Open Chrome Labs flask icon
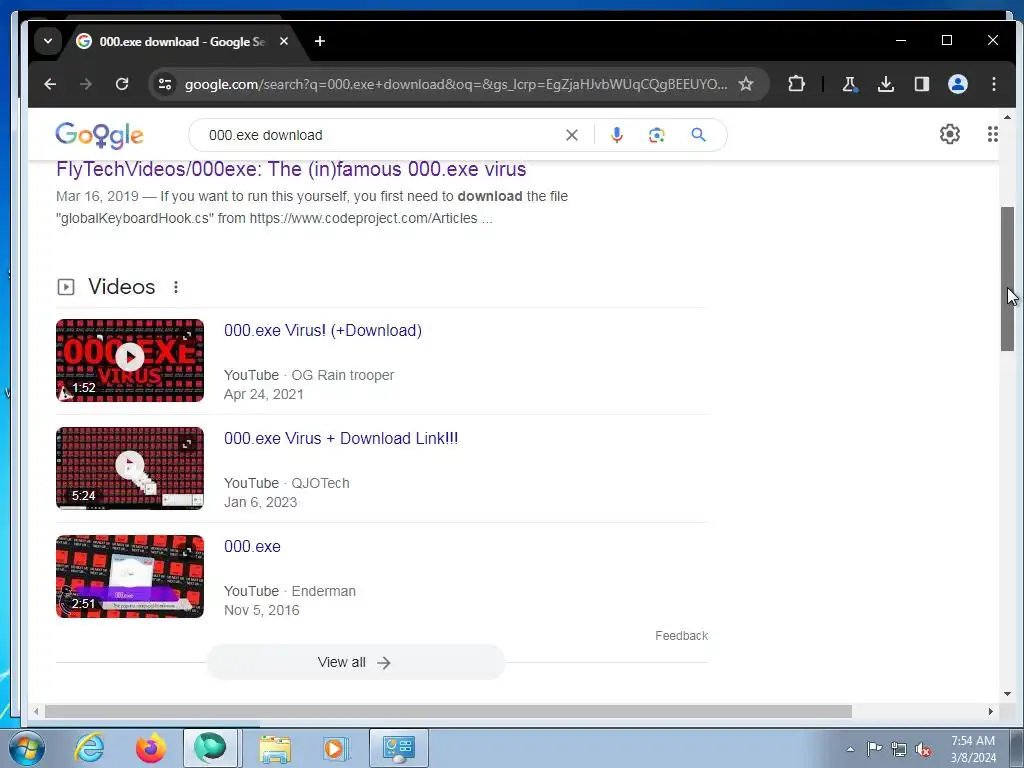Screen dimensions: 1024x768 click(x=850, y=84)
